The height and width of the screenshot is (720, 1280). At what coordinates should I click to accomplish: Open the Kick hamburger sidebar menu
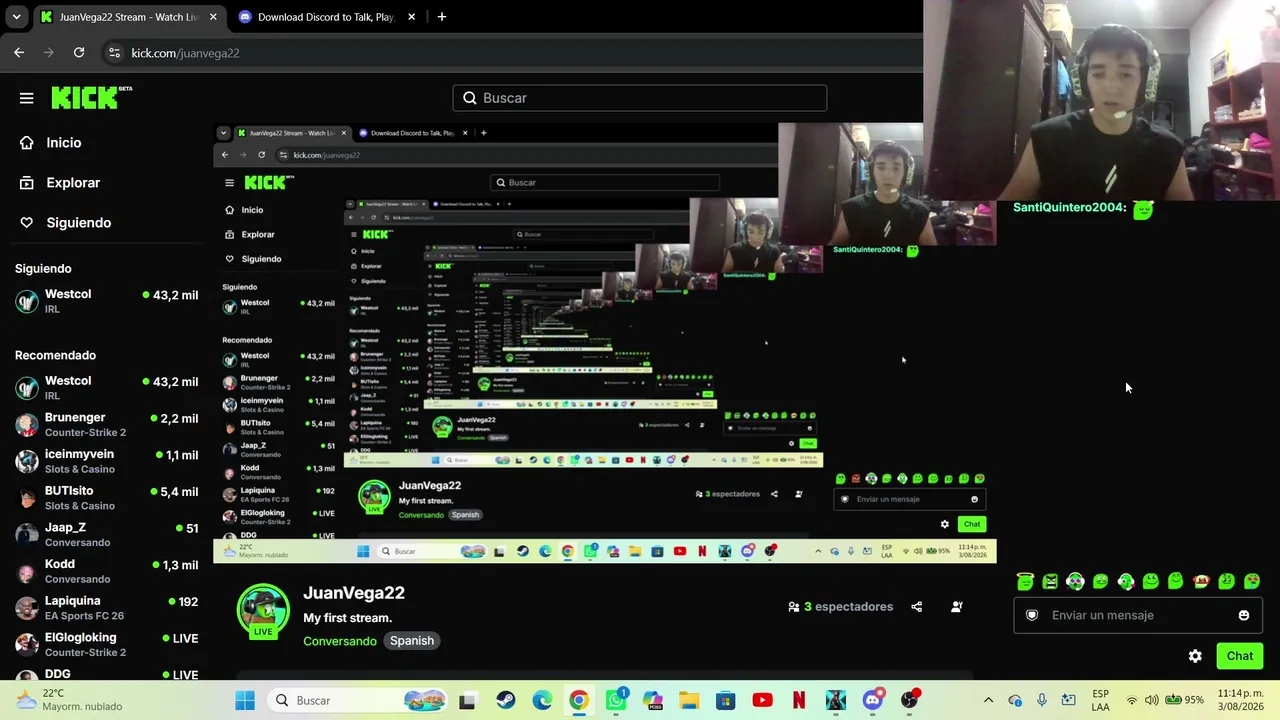[27, 98]
